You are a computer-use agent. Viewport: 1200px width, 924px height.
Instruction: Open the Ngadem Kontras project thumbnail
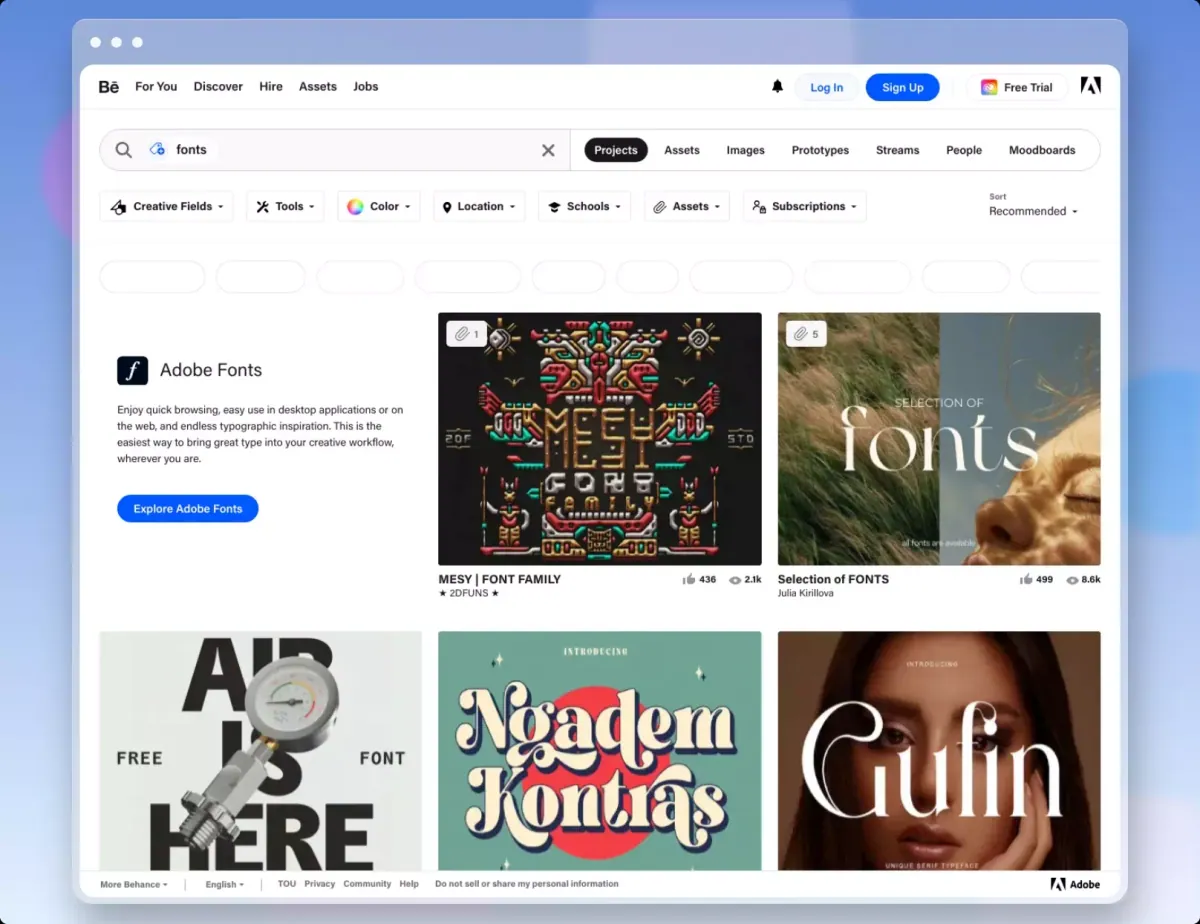click(x=600, y=751)
